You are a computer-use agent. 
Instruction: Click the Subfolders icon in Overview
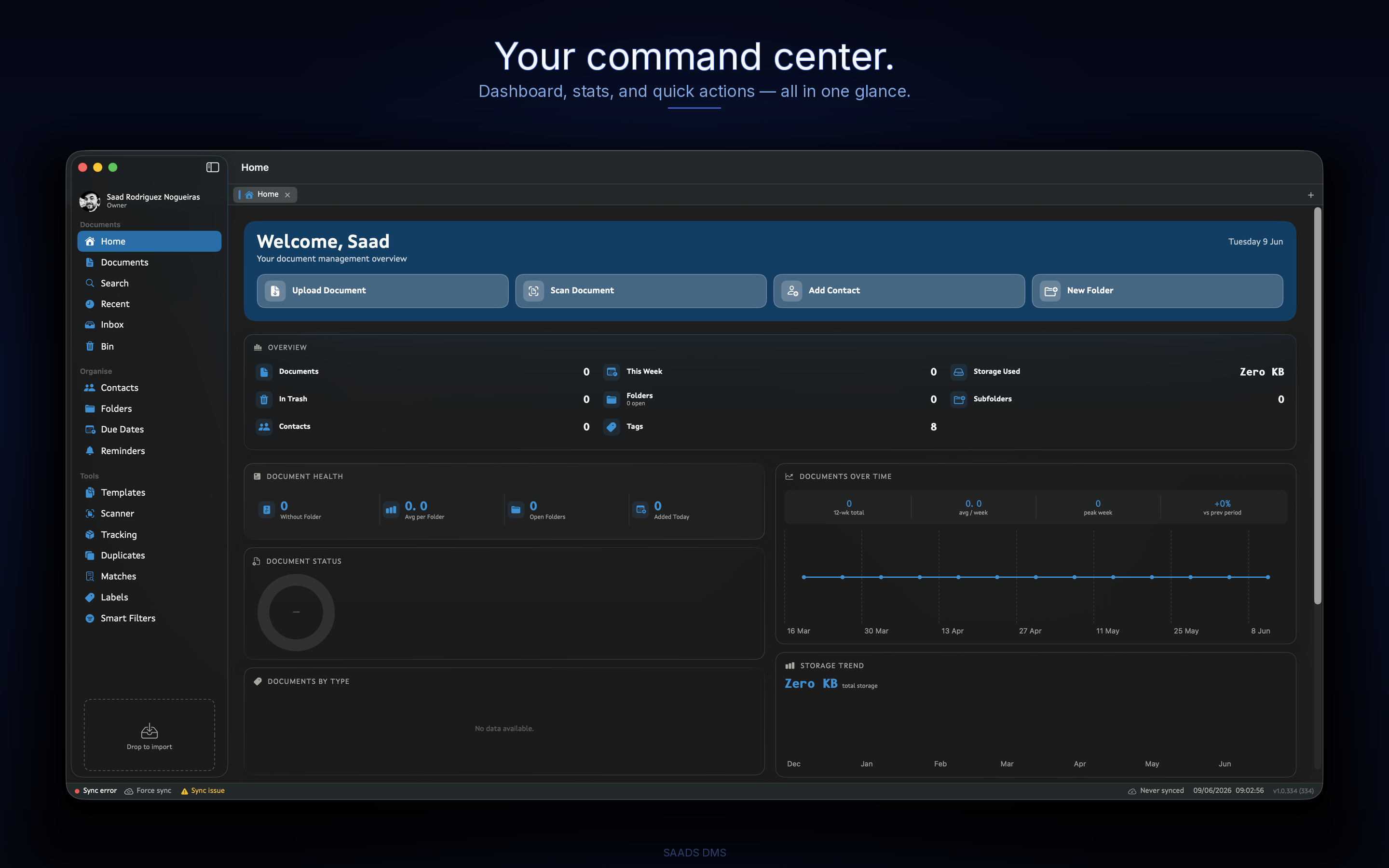pos(958,400)
